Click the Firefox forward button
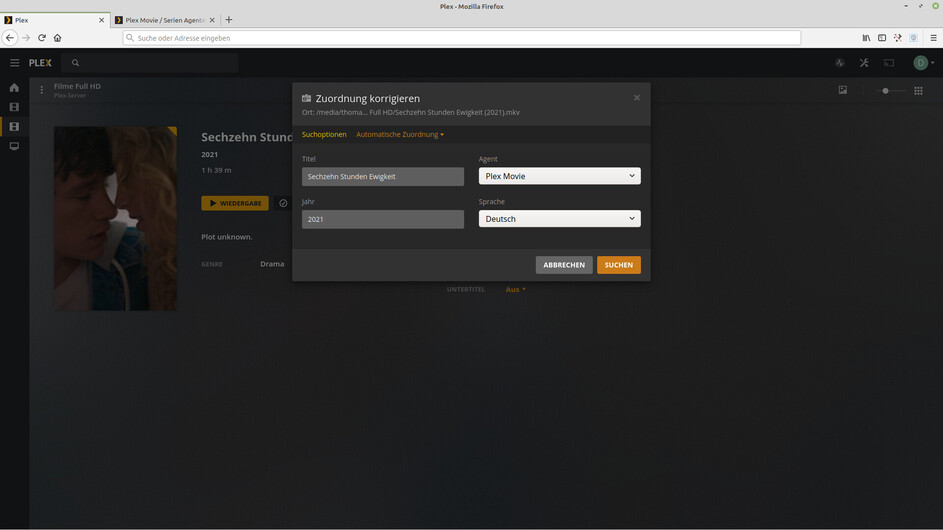 coord(26,38)
